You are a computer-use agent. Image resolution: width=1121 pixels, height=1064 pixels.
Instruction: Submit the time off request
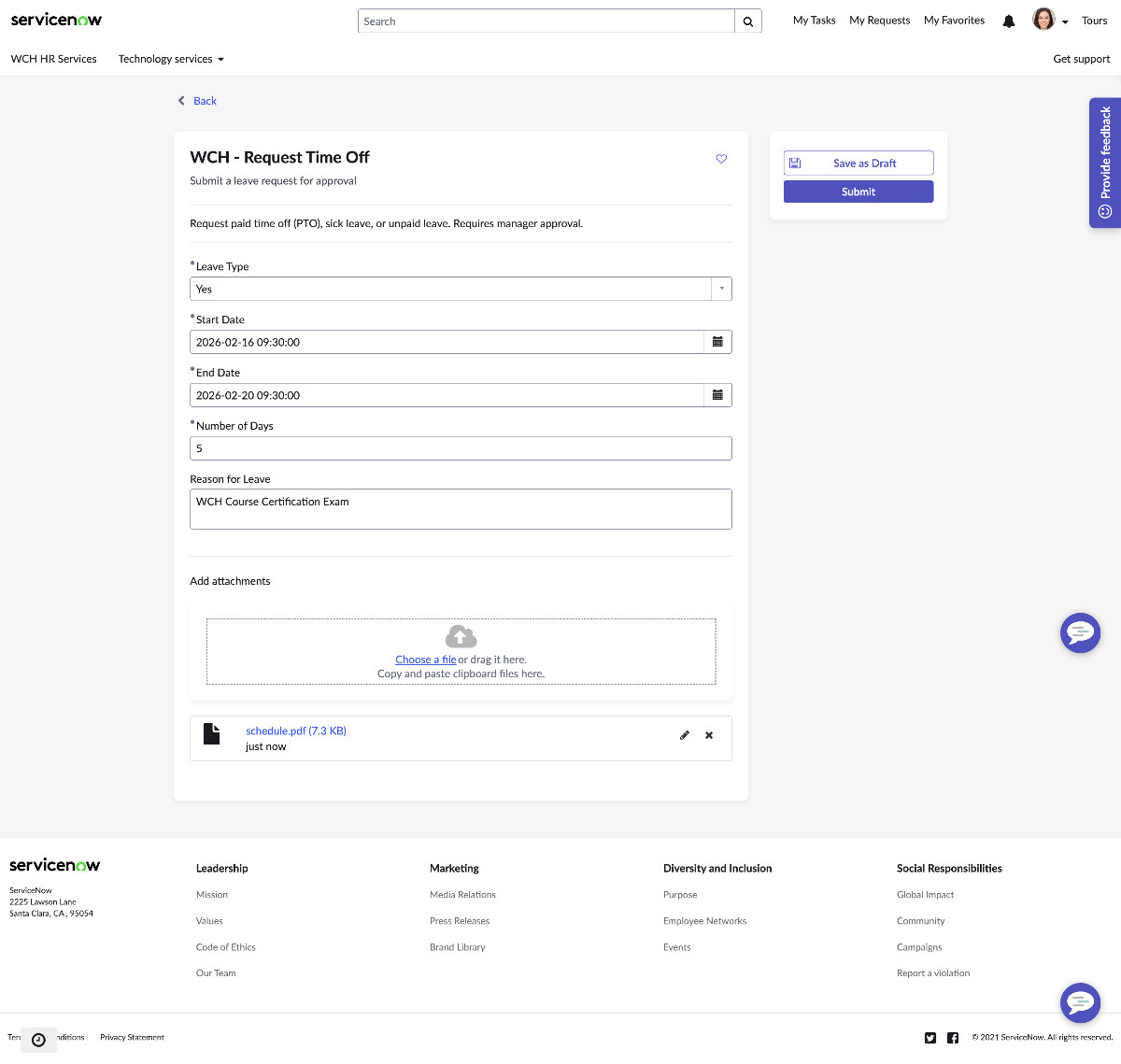point(858,192)
